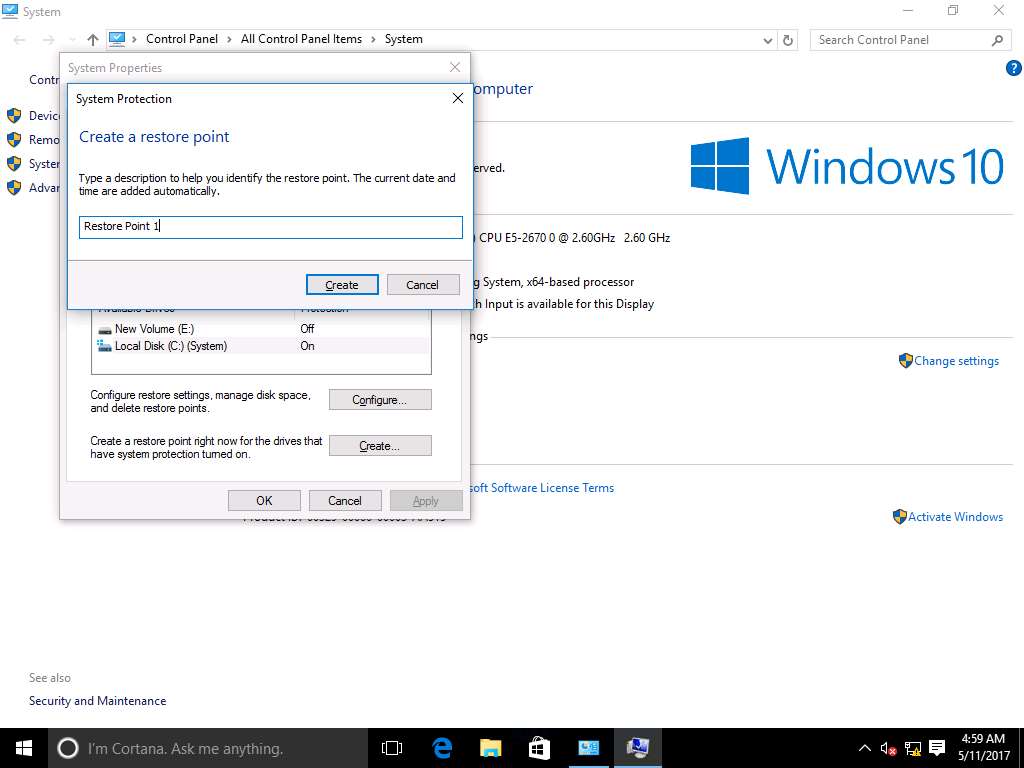
Task: Click the System breadcrumb in the address bar
Action: point(404,39)
